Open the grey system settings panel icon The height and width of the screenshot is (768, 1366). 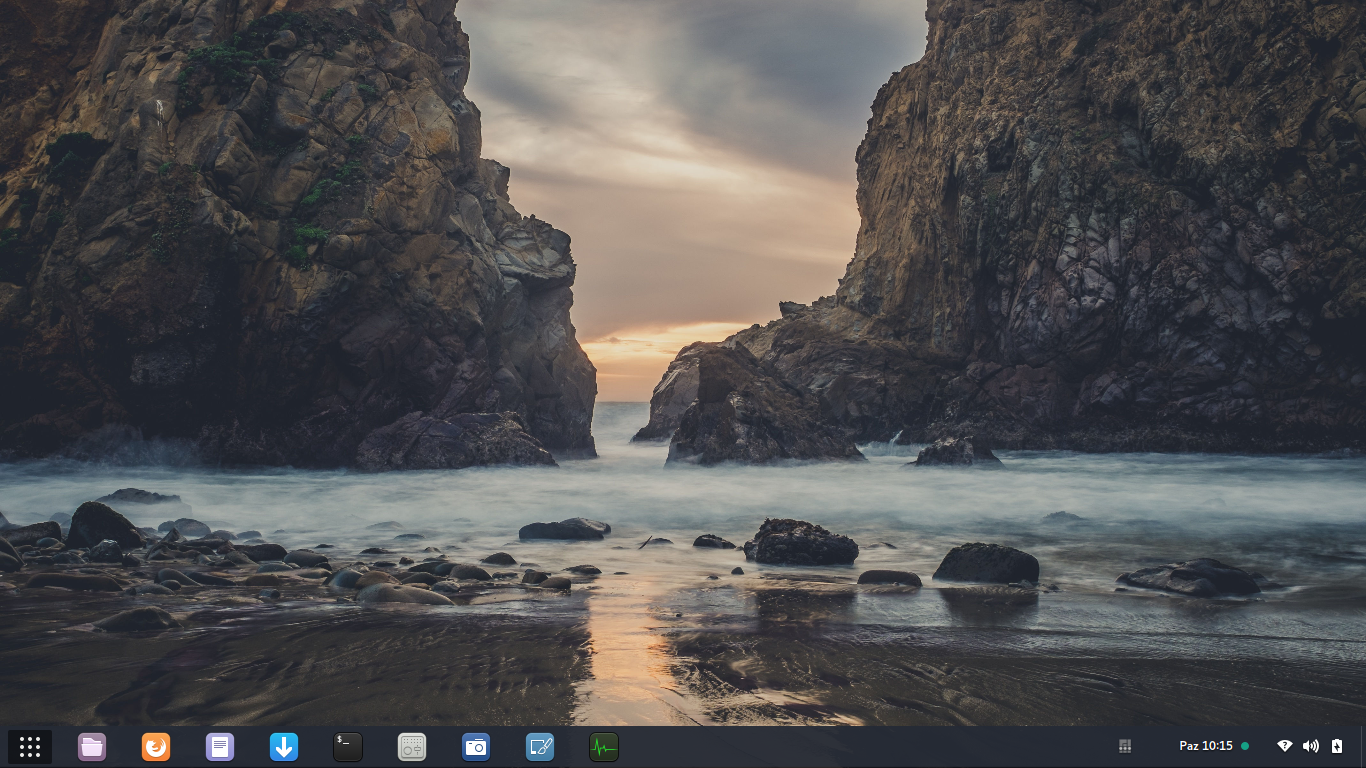point(412,747)
